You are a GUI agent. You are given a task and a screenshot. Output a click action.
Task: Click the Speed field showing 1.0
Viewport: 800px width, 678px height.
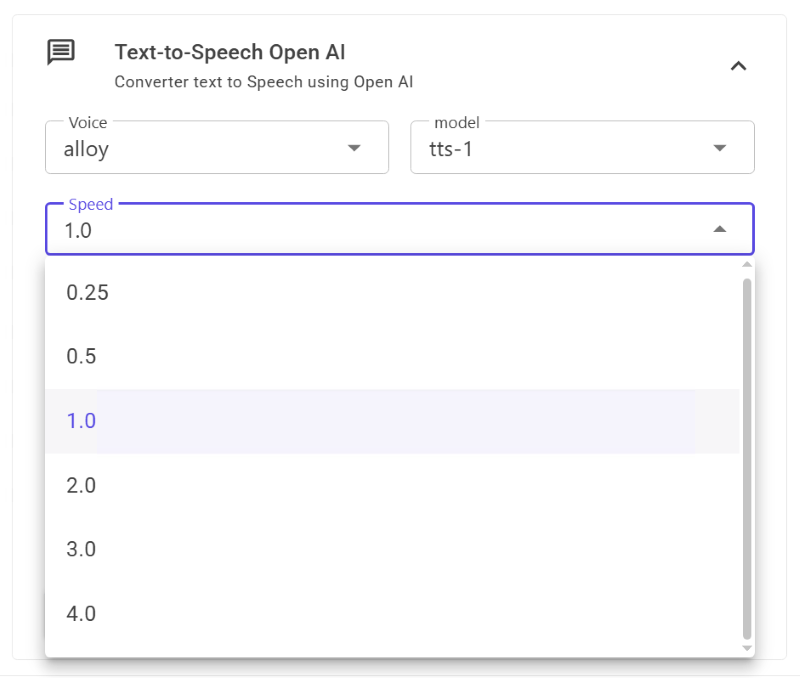pos(380,231)
